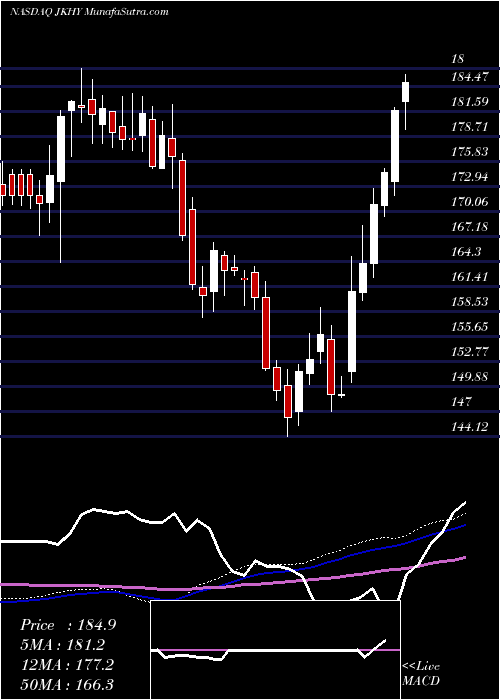Viewport: 500px width, 700px height.
Task: Click the 184.47 price axis label
Action: tap(469, 77)
